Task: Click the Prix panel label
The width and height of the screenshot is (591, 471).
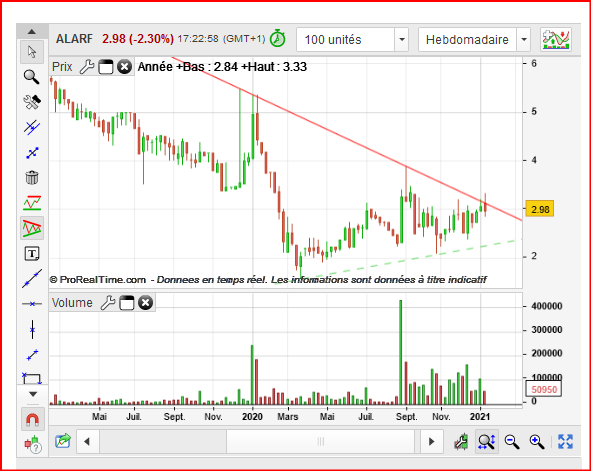Action: click(x=62, y=67)
